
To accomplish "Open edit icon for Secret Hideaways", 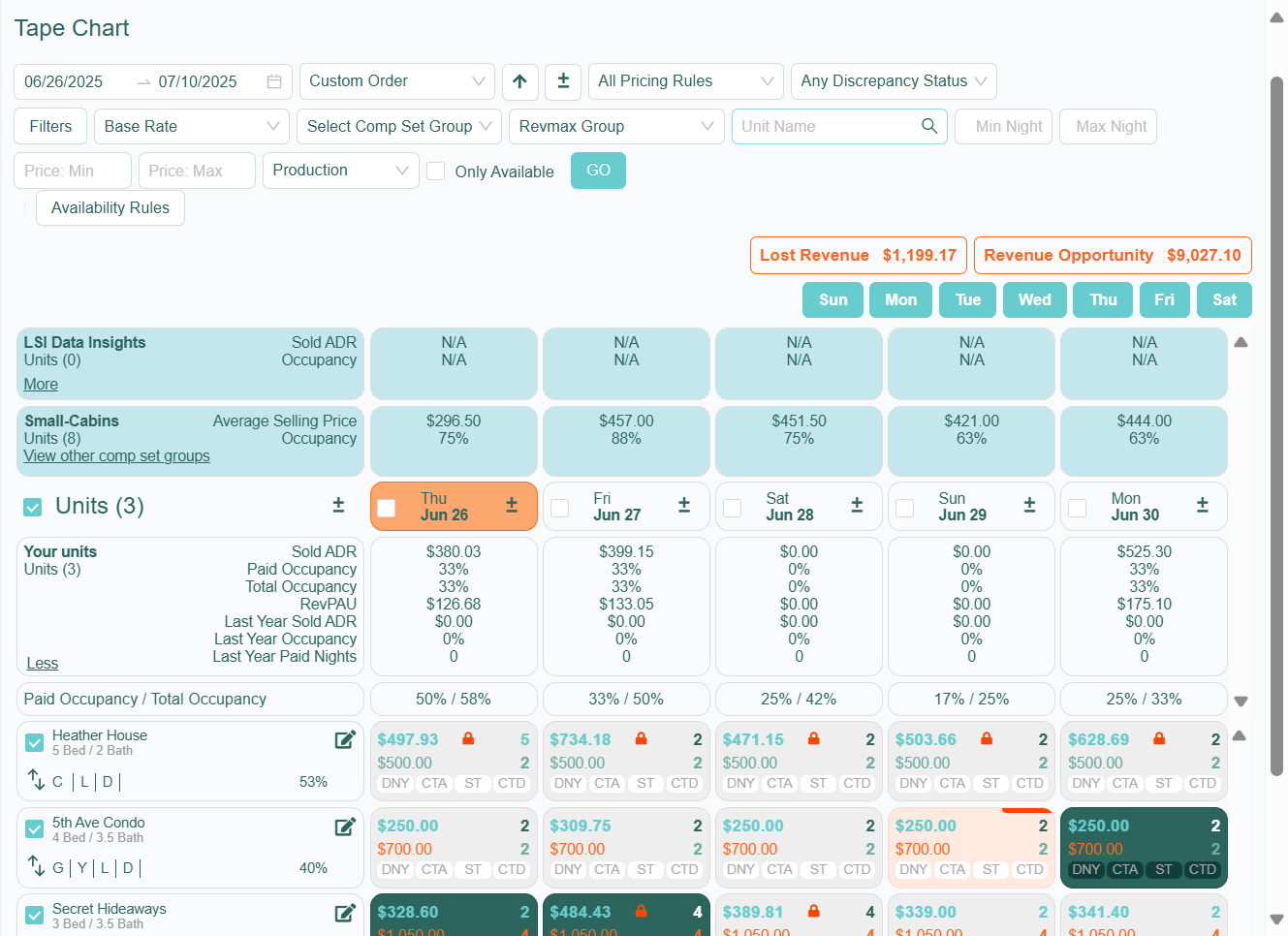I will click(345, 913).
